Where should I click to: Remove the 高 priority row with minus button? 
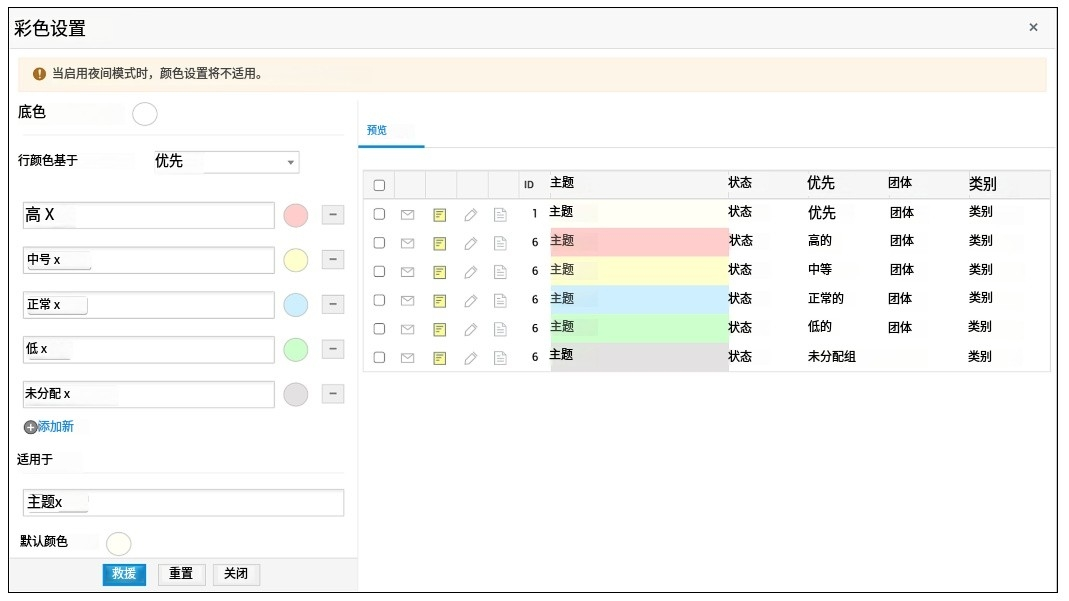pos(333,215)
